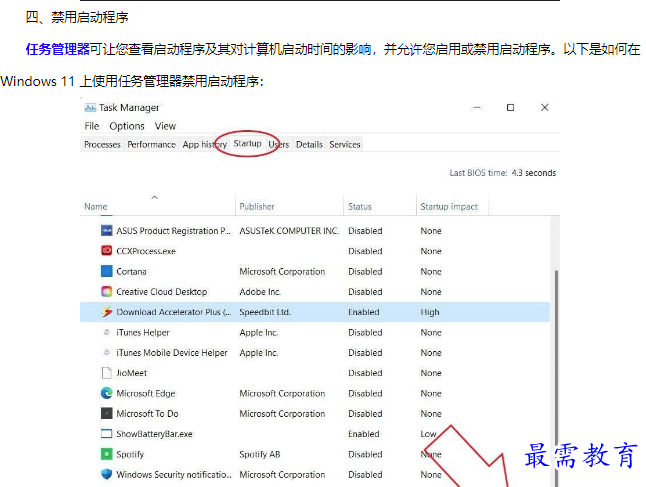Image resolution: width=646 pixels, height=487 pixels.
Task: Maximize the Task Manager window
Action: (510, 108)
